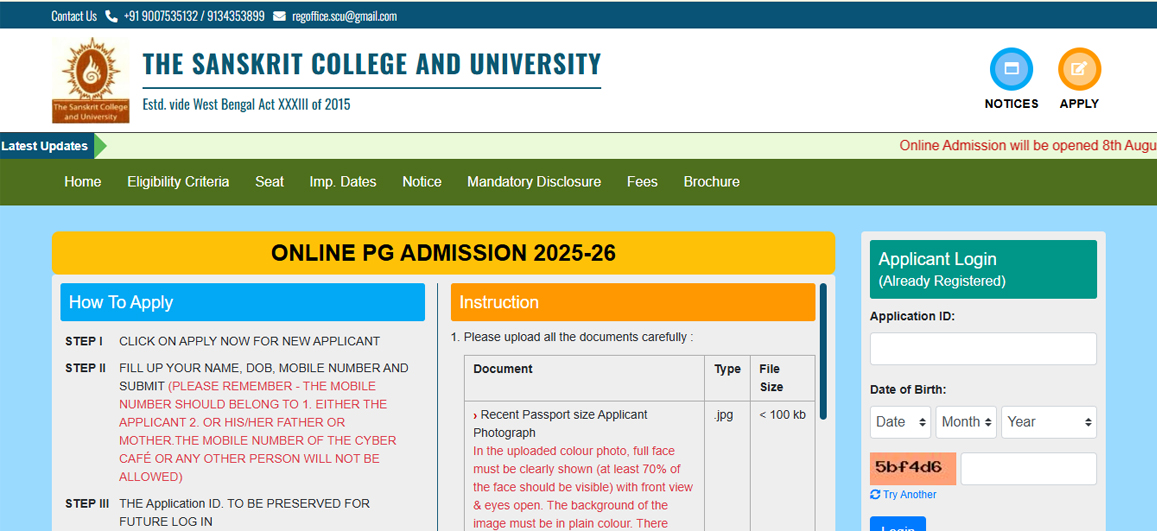
Task: Open the Month dropdown
Action: [966, 422]
